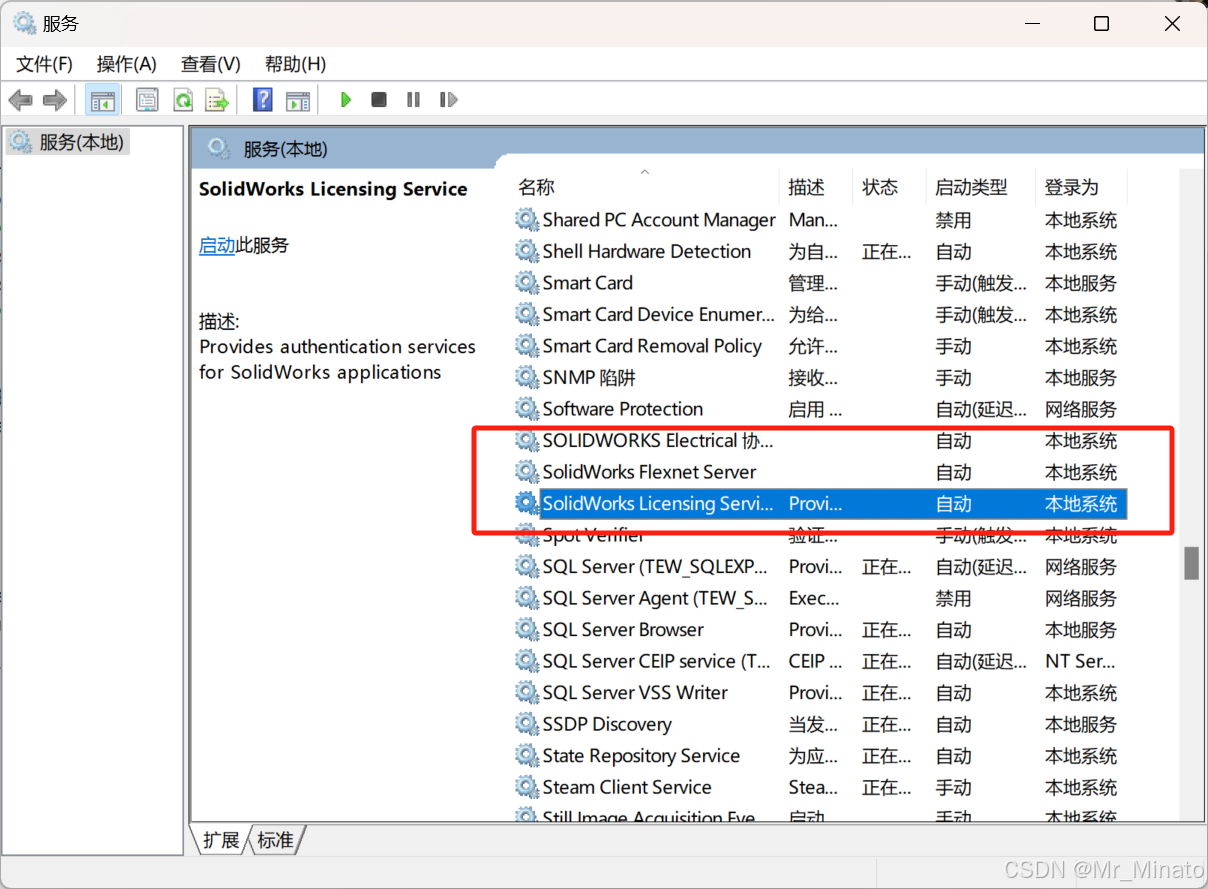Click the Restart Service toolbar icon

[x=448, y=100]
